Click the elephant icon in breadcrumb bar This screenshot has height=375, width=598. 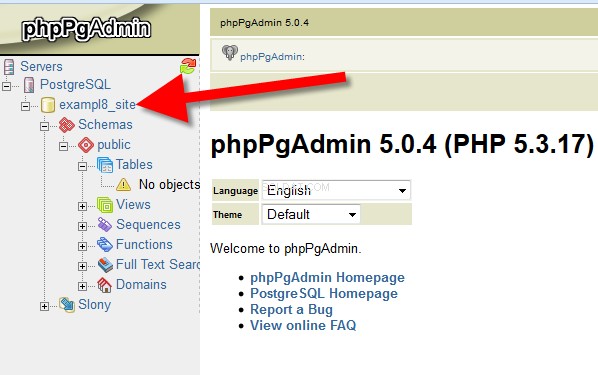pyautogui.click(x=230, y=53)
